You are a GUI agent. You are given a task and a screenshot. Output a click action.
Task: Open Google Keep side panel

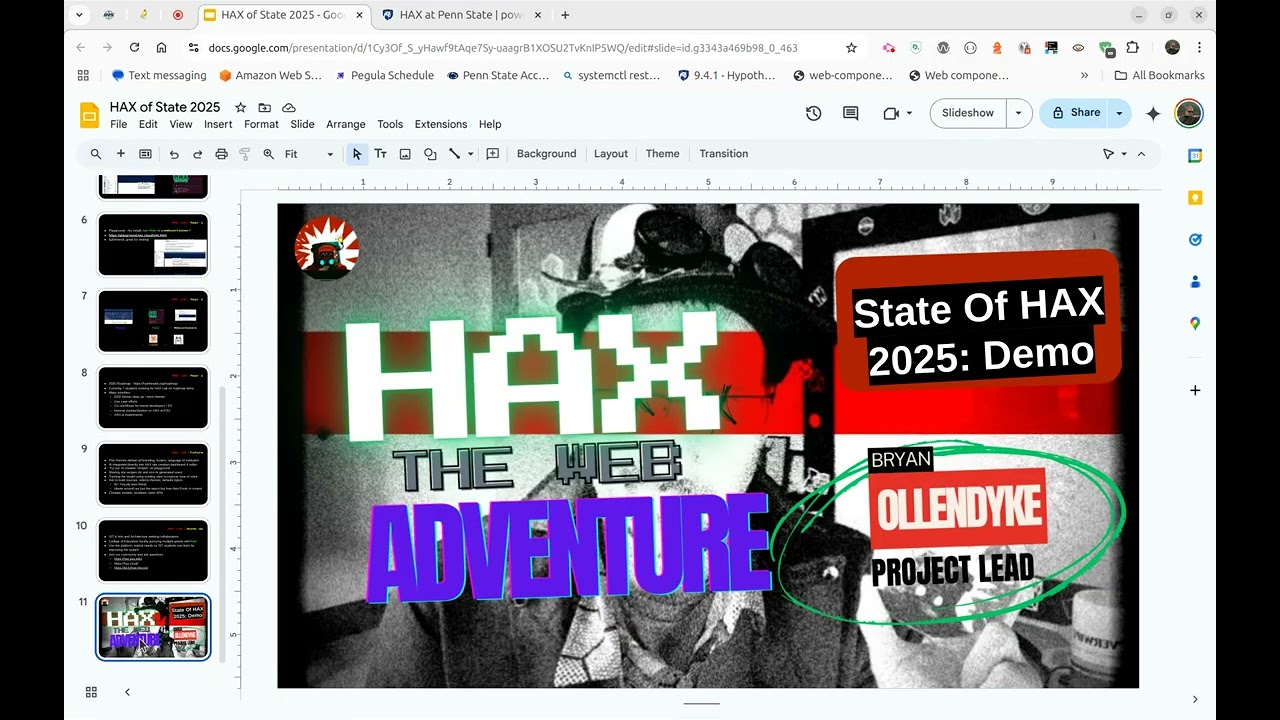[x=1195, y=197]
